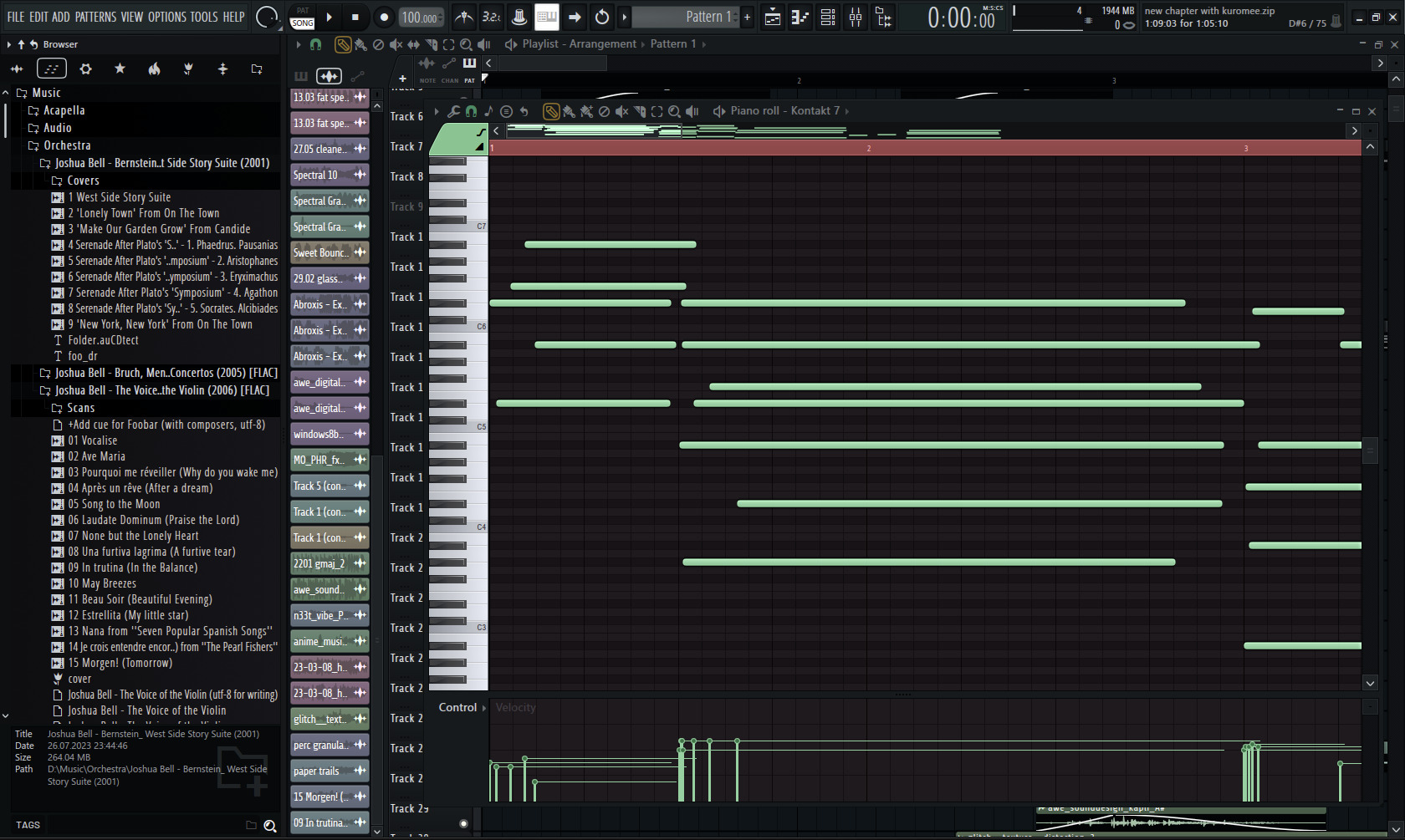Switch playback mode to SONG
This screenshot has height=840, width=1405.
coord(303,23)
